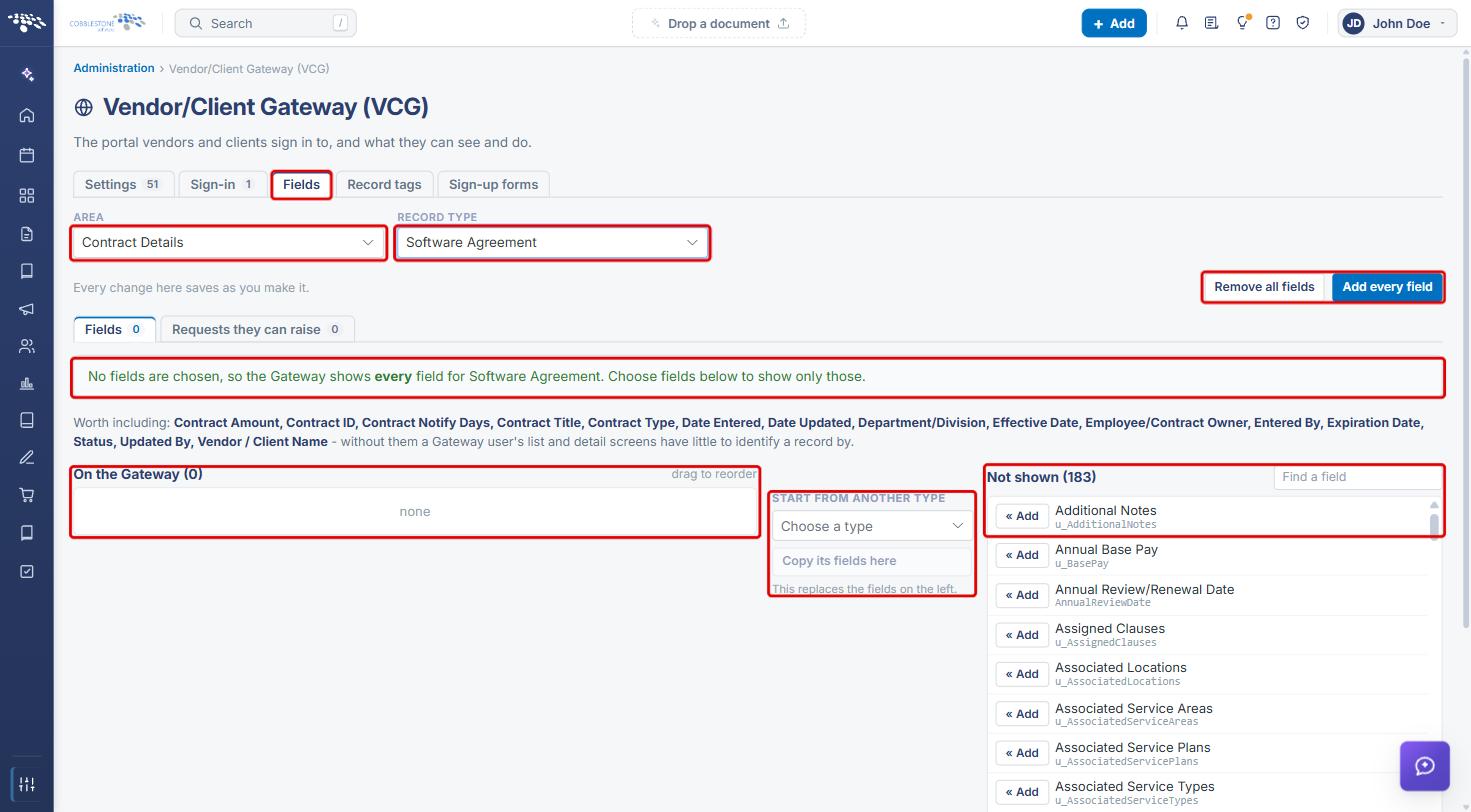Screen dimensions: 1471x812
Task: Open the Choose a type dropdown
Action: 872,526
